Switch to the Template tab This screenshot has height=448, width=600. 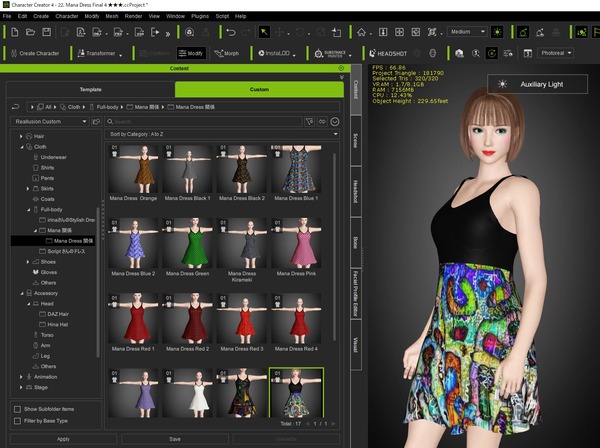(90, 90)
